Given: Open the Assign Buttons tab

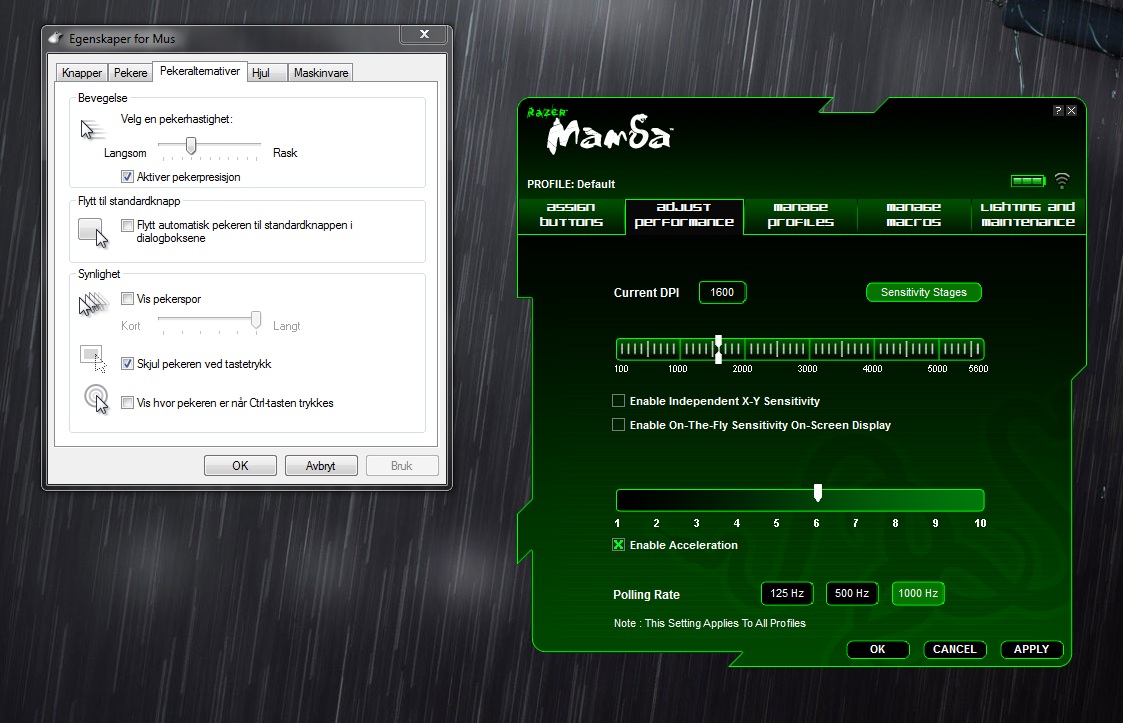Looking at the screenshot, I should [571, 215].
